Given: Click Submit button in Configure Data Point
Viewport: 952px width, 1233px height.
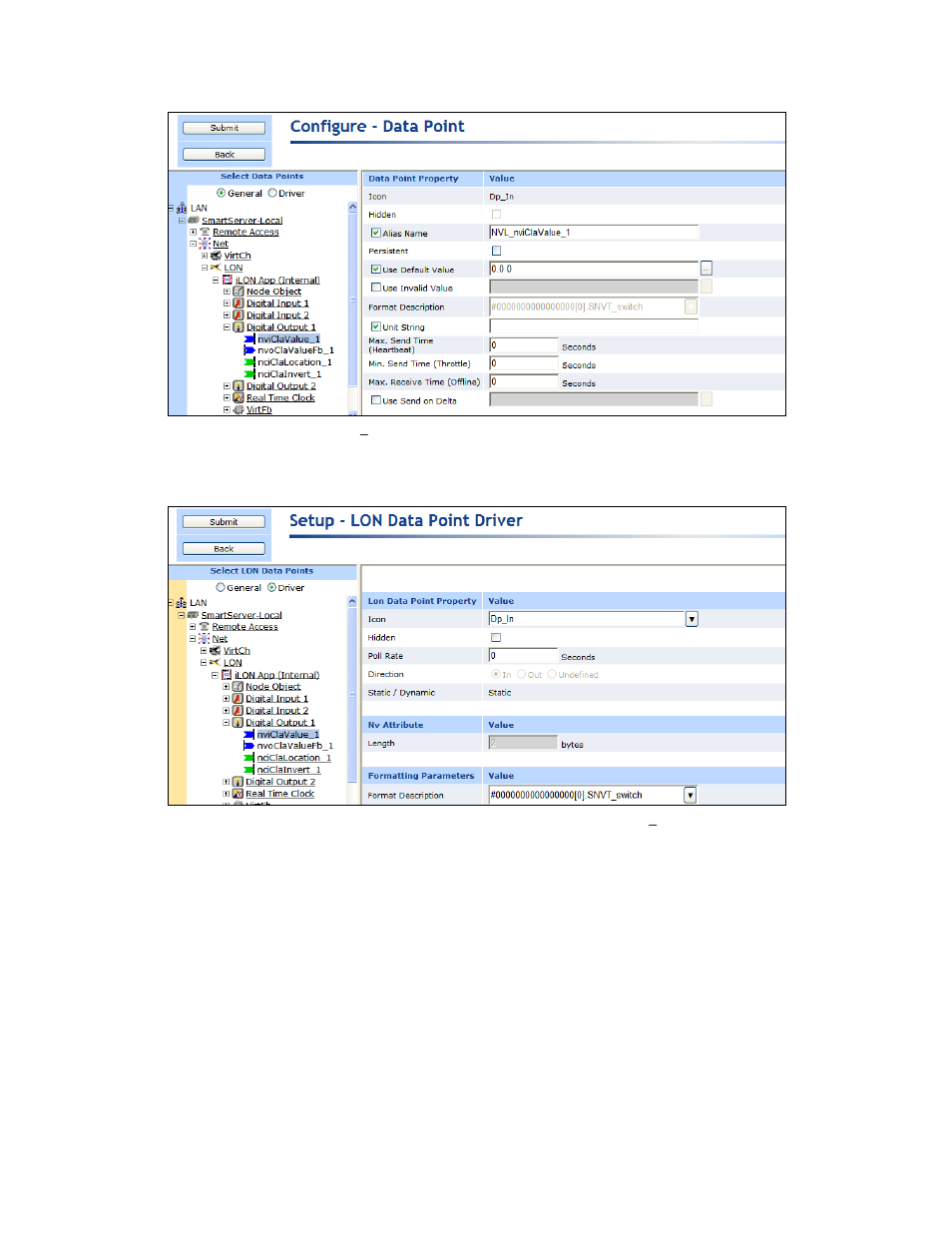Looking at the screenshot, I should [x=225, y=128].
